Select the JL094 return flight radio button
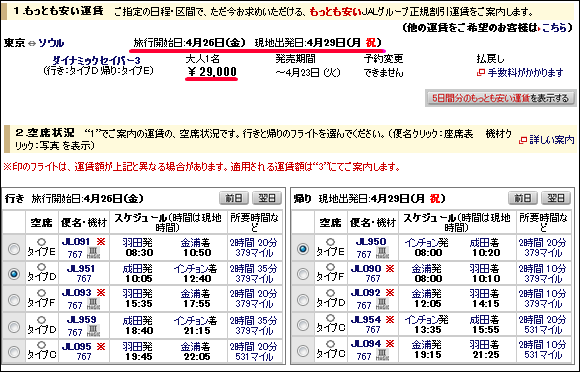Screen dimensions: 580x372 coord(303,351)
